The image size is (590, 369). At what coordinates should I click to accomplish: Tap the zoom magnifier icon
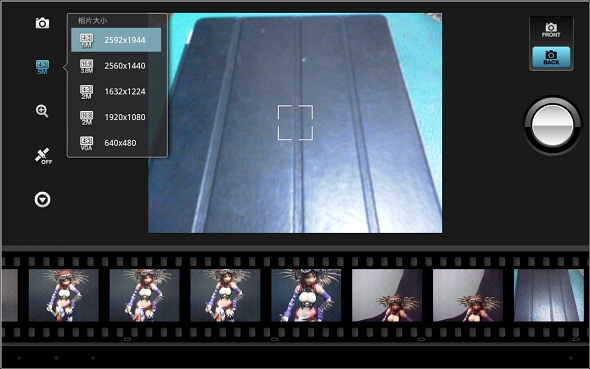pyautogui.click(x=42, y=111)
